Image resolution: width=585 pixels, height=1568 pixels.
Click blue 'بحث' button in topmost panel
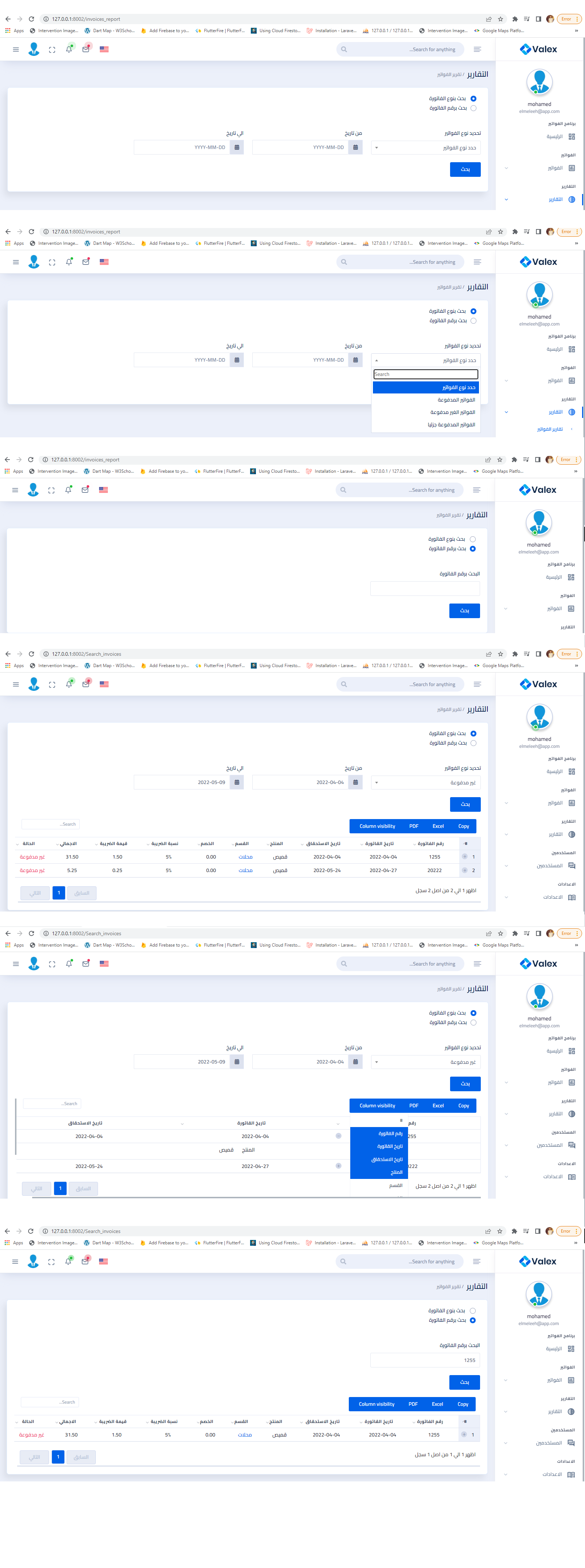(465, 169)
